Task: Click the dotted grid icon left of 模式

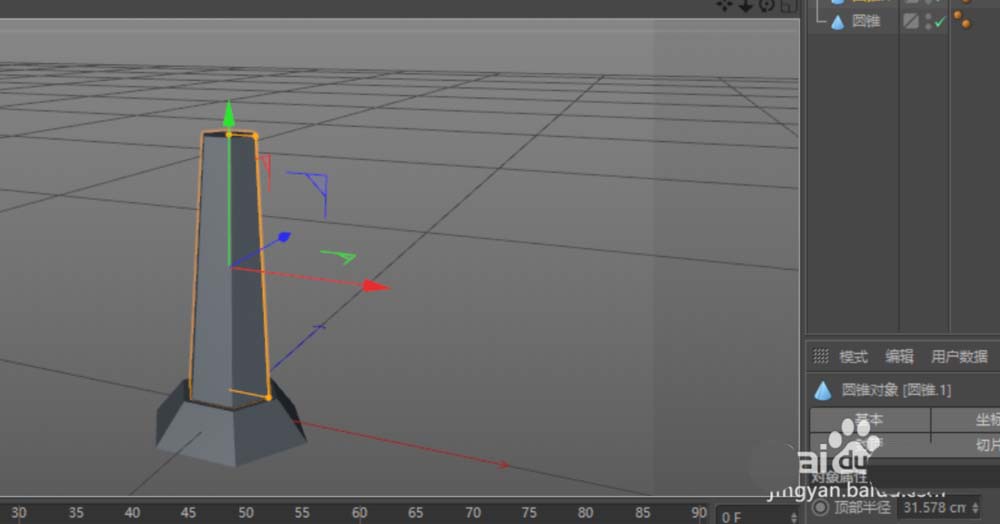Action: (x=821, y=356)
